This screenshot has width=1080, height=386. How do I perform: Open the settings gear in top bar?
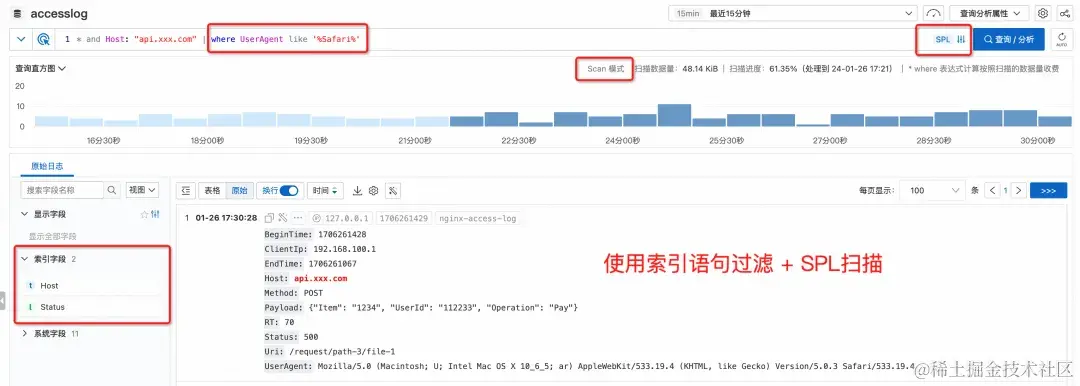(1043, 13)
